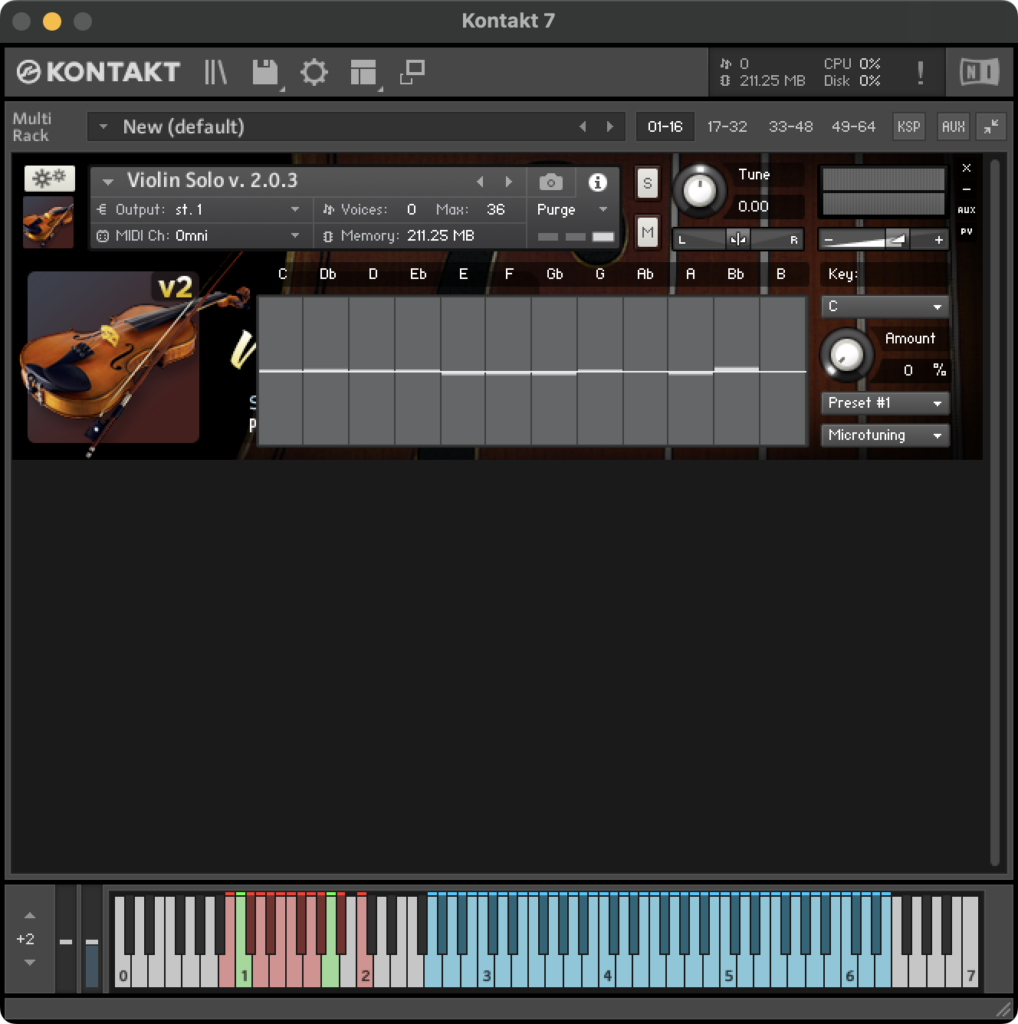This screenshot has width=1018, height=1024.
Task: Toggle Mute button M
Action: coord(647,232)
